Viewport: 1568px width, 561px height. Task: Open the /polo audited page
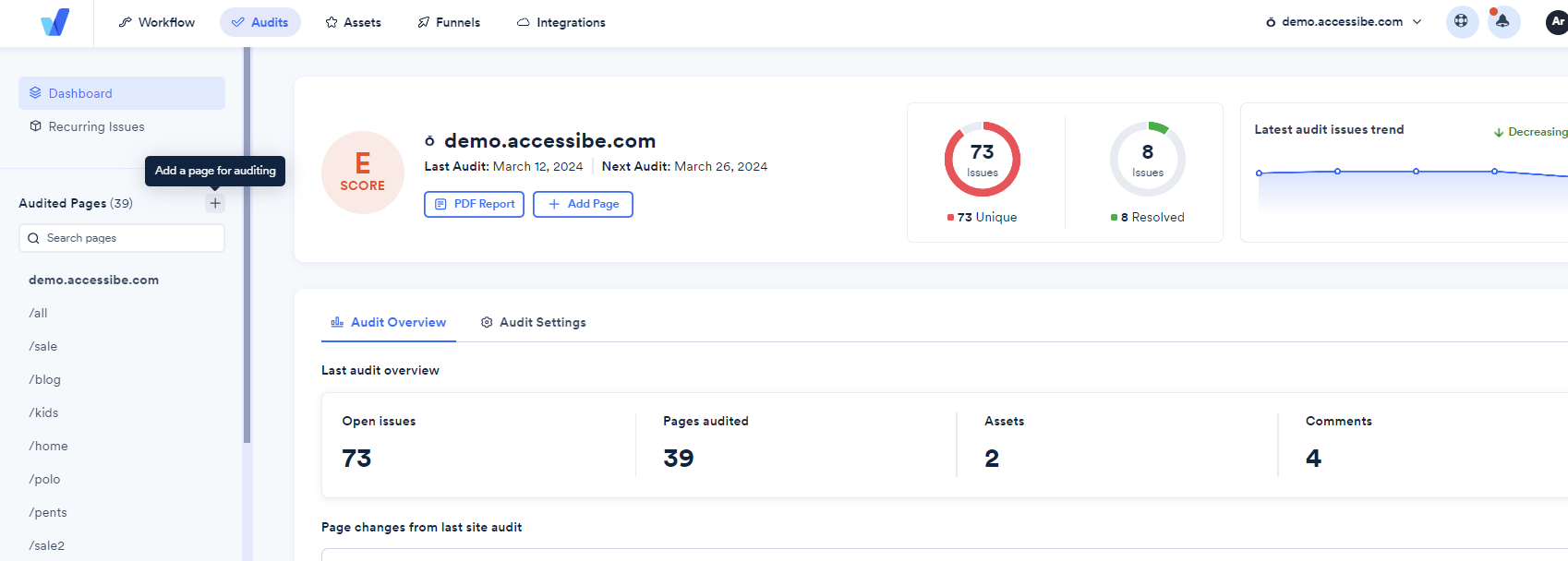(44, 480)
